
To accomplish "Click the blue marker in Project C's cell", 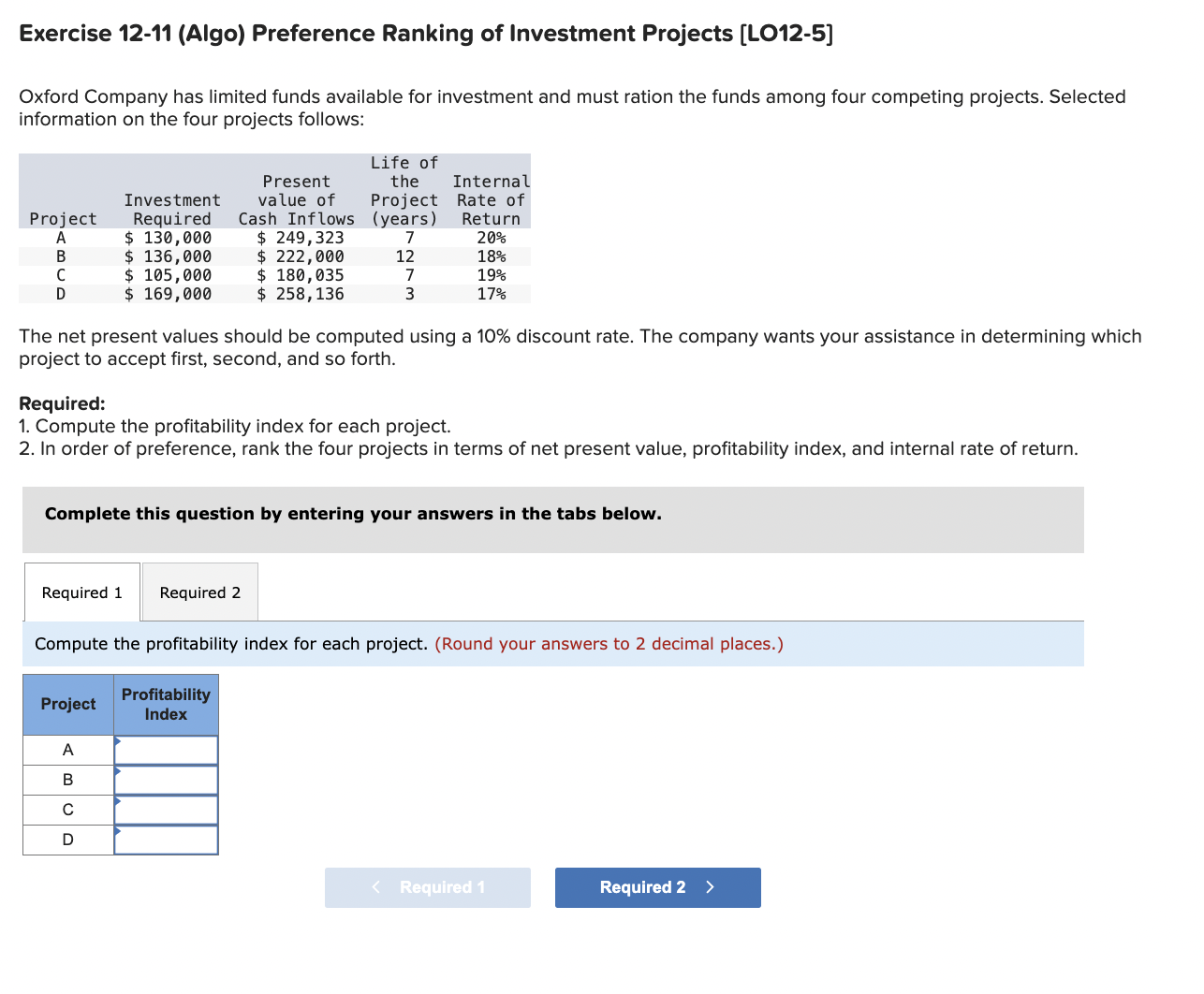I will click(118, 802).
